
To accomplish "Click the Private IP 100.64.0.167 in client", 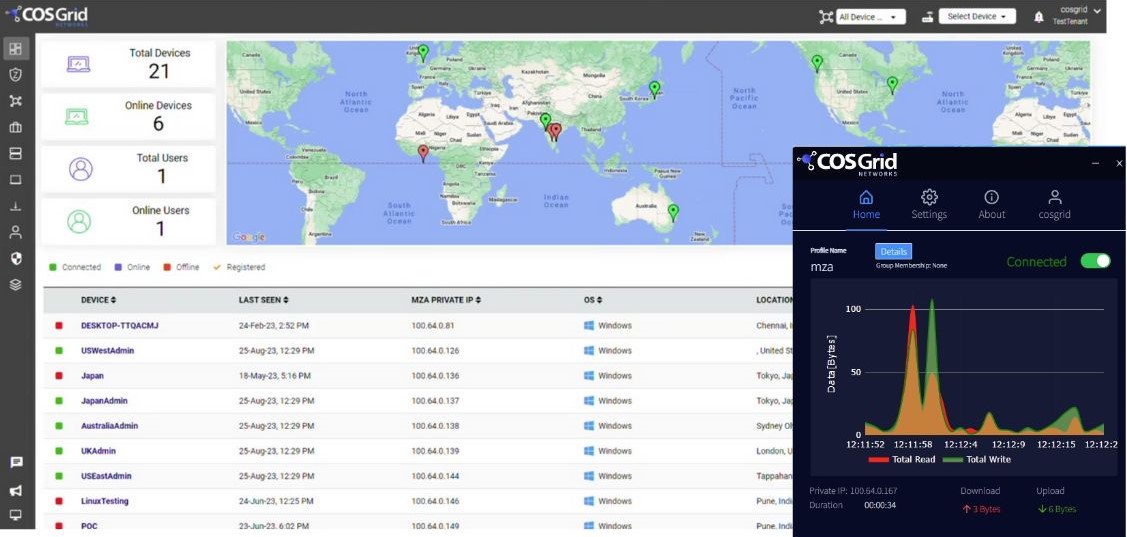I will pos(873,491).
